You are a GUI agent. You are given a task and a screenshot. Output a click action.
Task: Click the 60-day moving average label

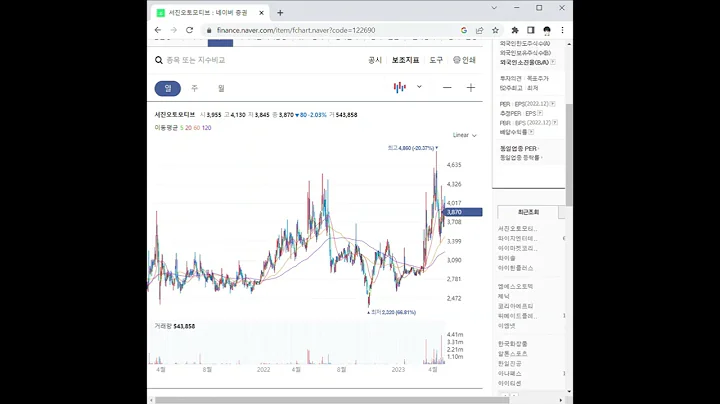[x=197, y=128]
